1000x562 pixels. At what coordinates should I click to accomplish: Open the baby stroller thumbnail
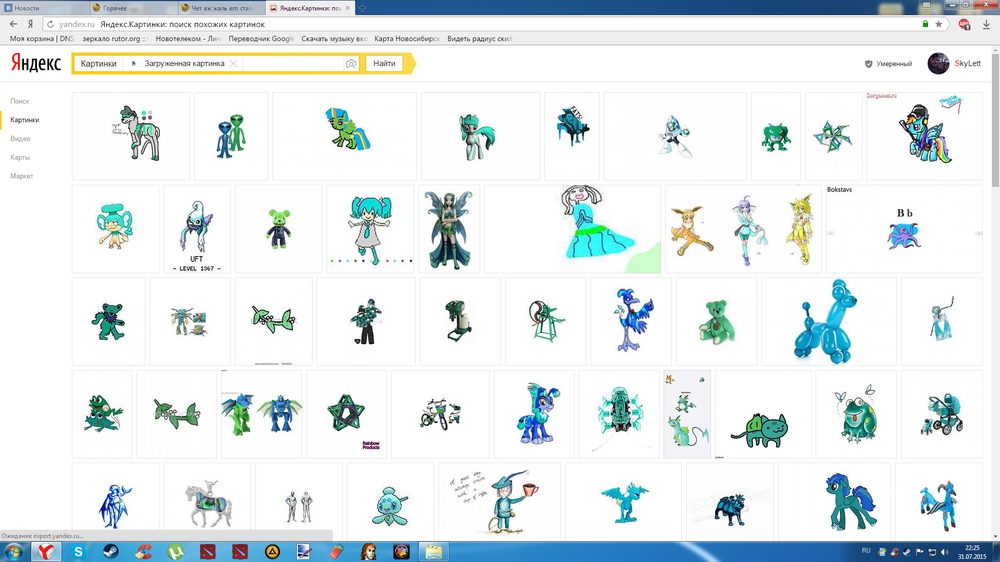coord(942,414)
